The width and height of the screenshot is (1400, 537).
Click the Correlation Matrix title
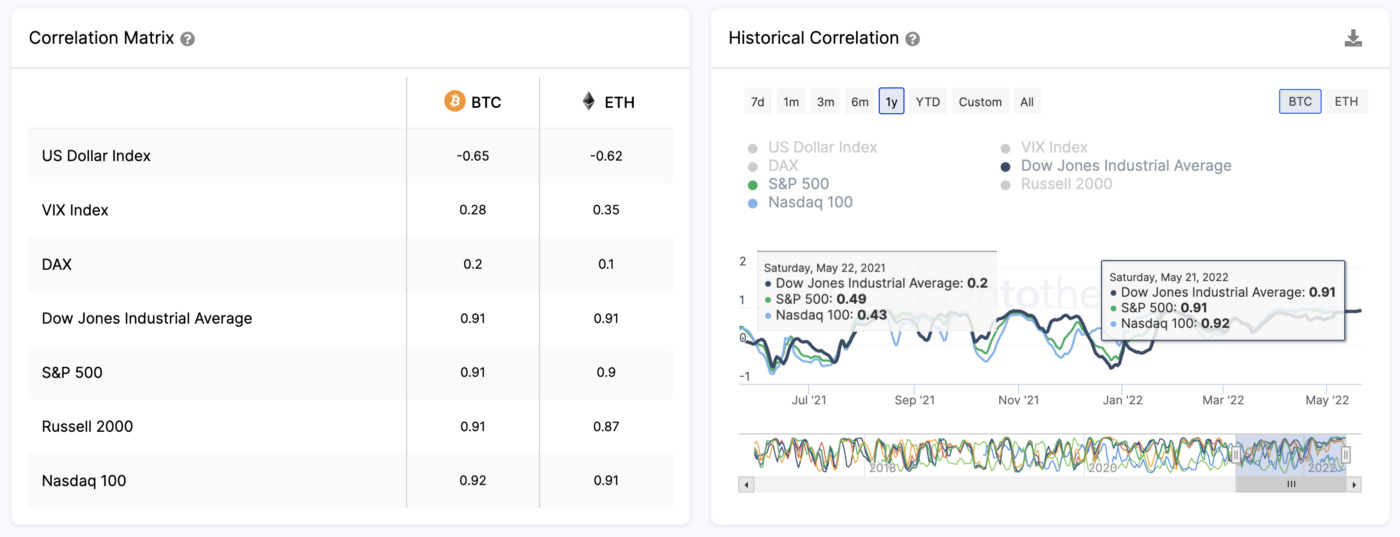click(101, 38)
